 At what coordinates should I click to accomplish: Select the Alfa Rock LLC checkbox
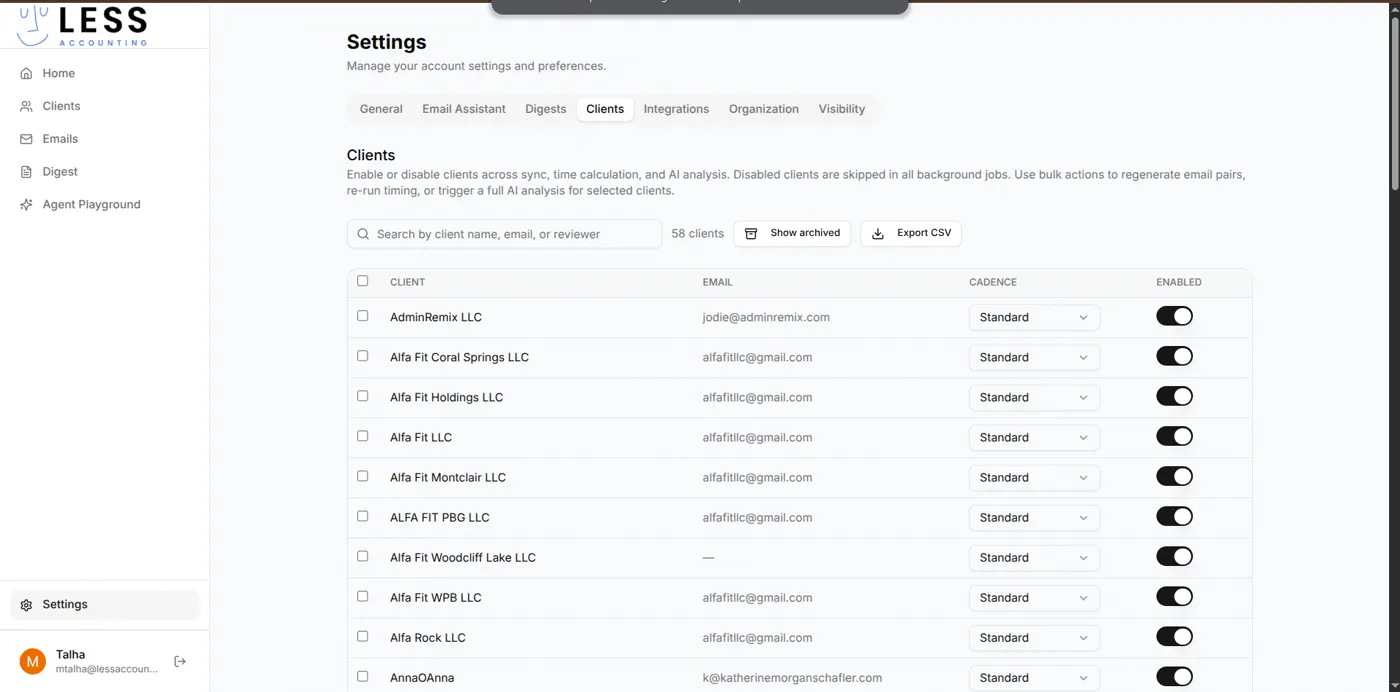(362, 636)
